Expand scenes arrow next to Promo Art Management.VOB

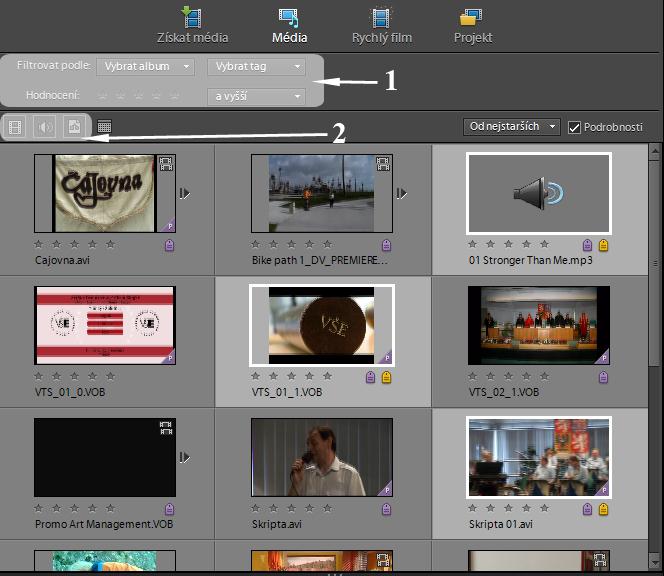click(x=185, y=457)
